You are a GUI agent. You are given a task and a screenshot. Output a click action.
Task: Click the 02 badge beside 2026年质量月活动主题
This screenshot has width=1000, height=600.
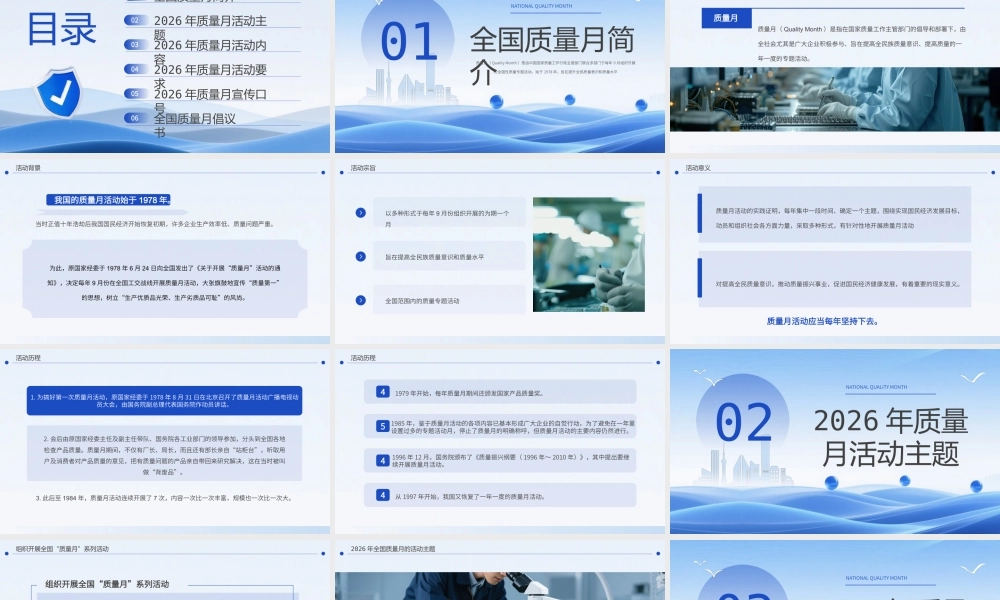click(x=135, y=20)
